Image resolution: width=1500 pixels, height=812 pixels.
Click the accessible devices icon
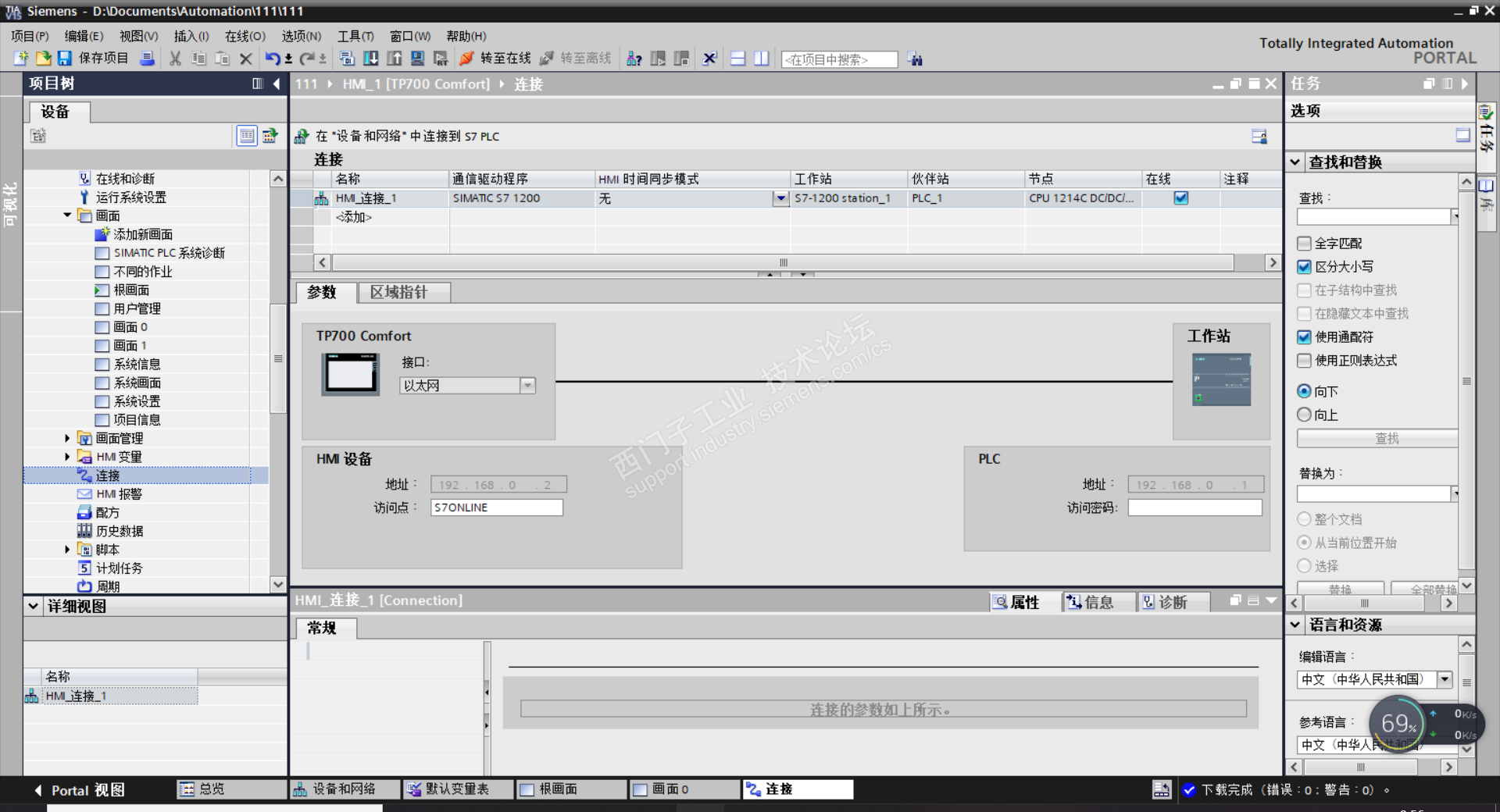tap(634, 59)
